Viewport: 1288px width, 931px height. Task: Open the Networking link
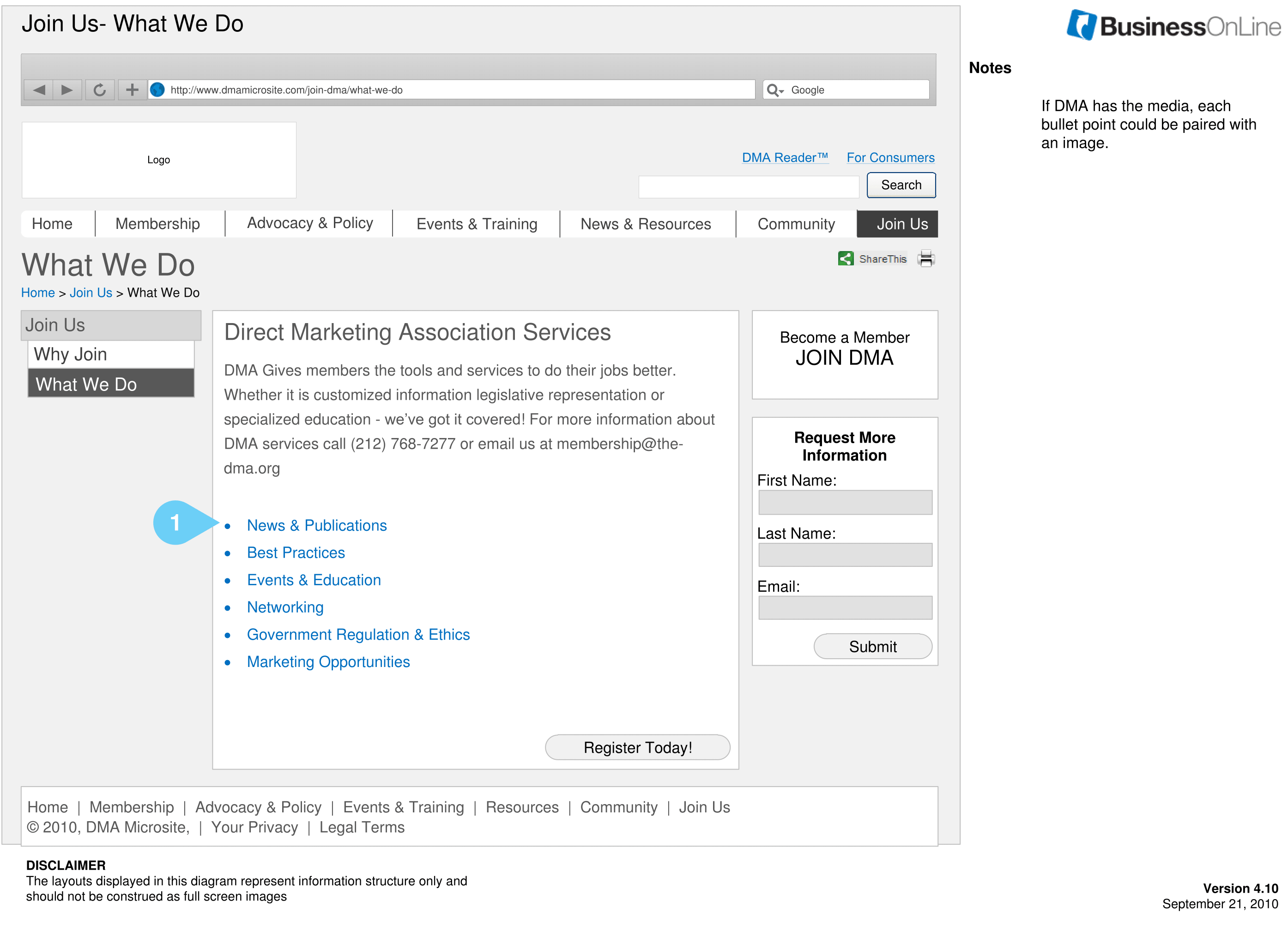[285, 607]
